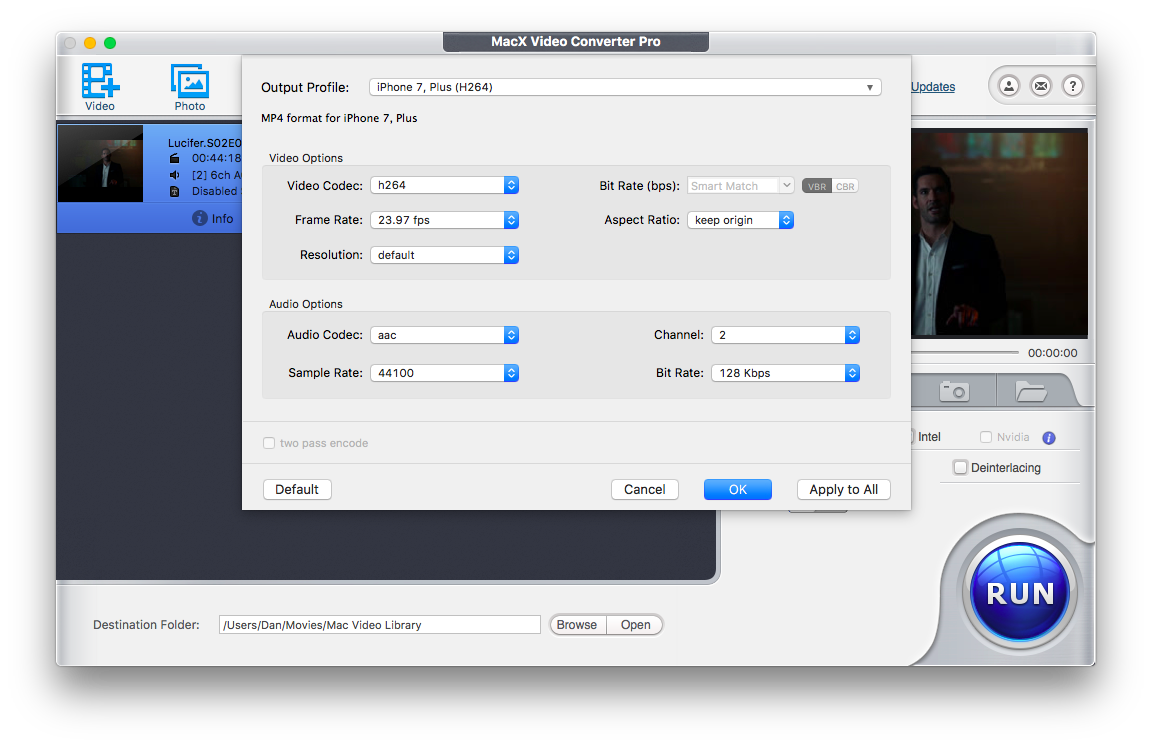This screenshot has width=1152, height=746.
Task: Click the big RUN button
Action: [x=1020, y=592]
